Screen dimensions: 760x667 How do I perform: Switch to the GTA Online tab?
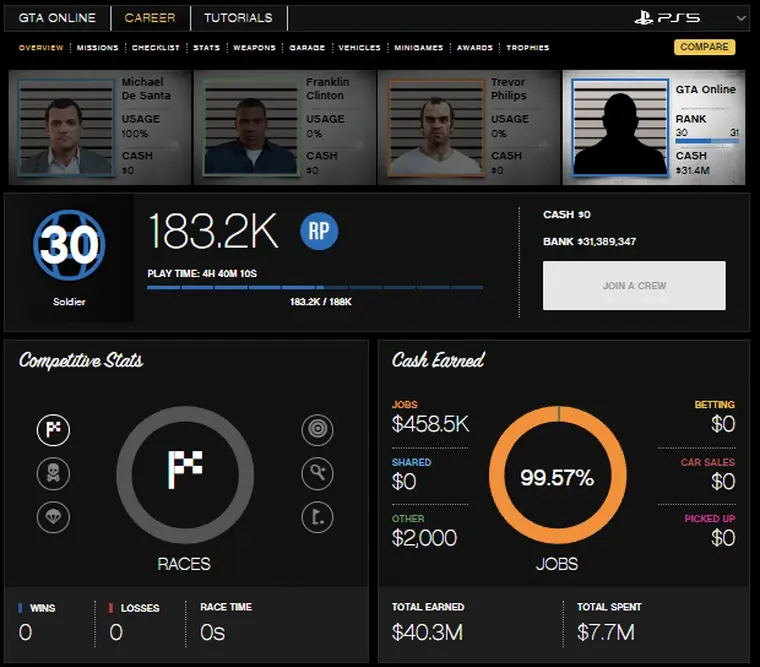(x=57, y=18)
